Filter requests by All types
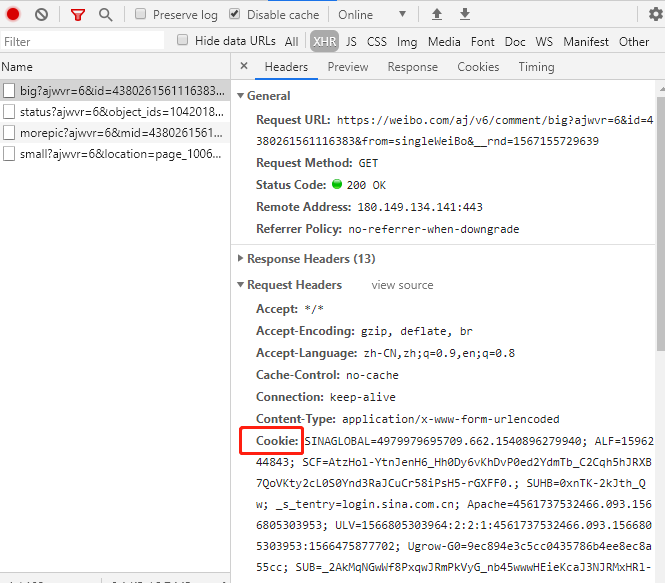 tap(291, 42)
